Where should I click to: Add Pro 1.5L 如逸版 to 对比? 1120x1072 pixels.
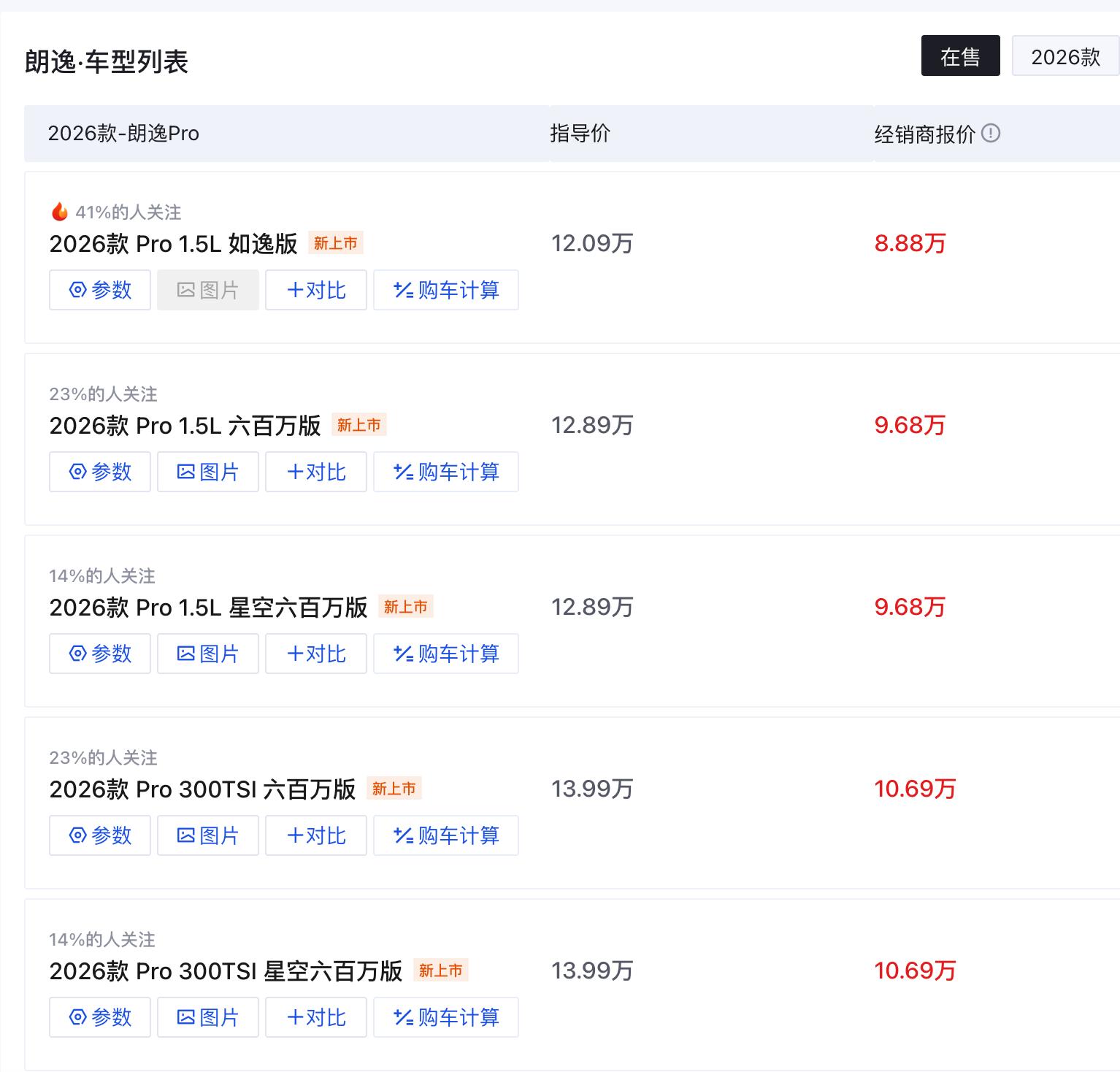pos(316,290)
